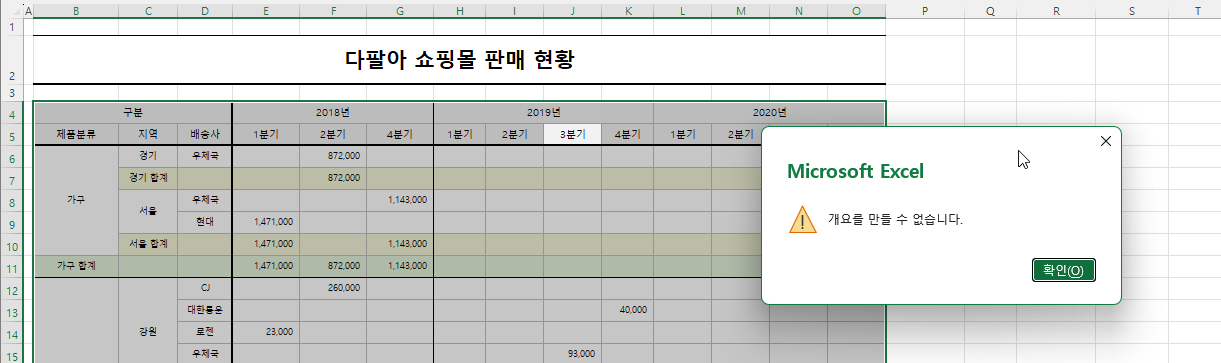Select column header Q
1221x363 pixels.
click(989, 10)
